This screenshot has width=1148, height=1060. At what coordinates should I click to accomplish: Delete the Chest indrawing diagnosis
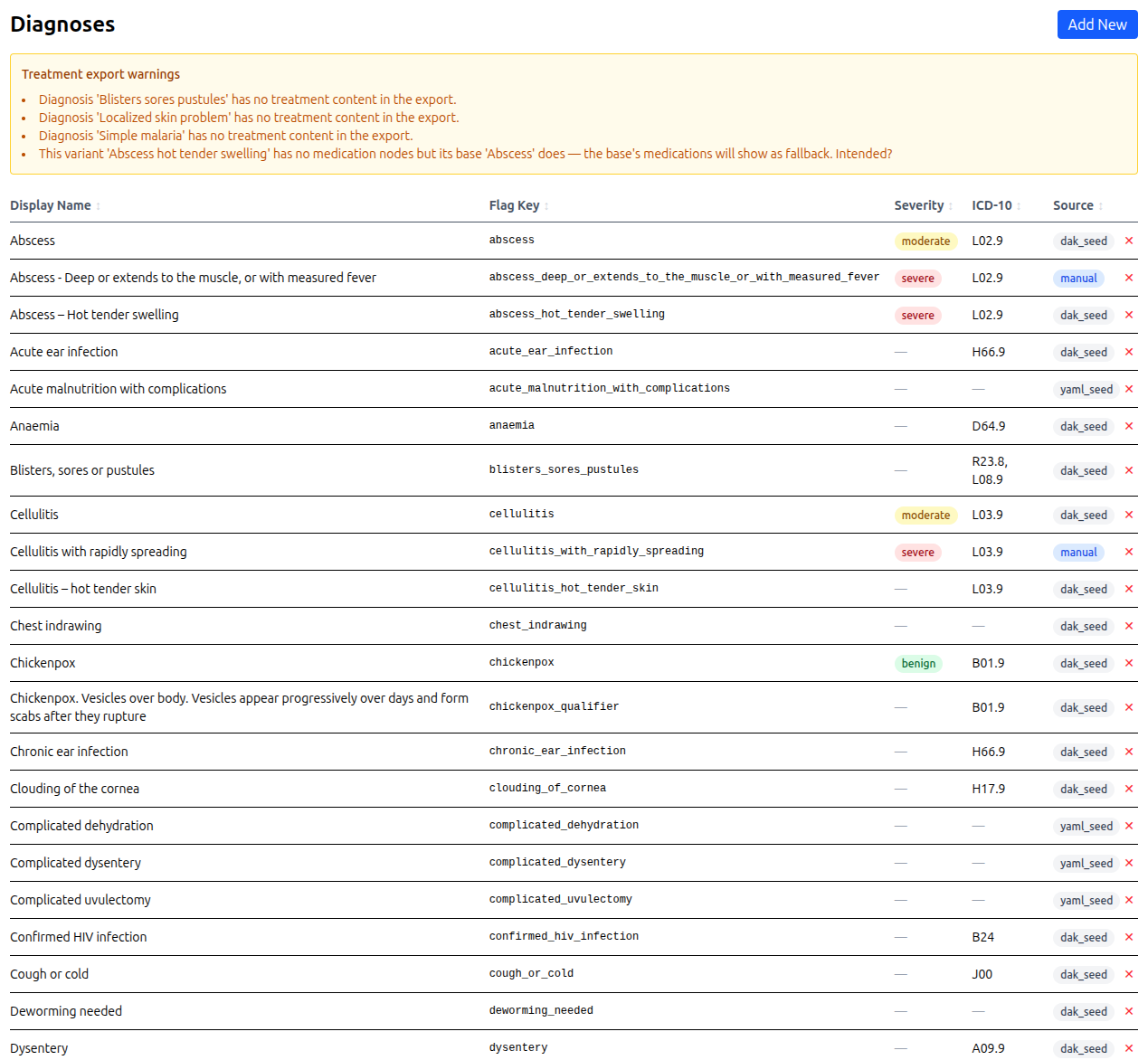(x=1129, y=626)
